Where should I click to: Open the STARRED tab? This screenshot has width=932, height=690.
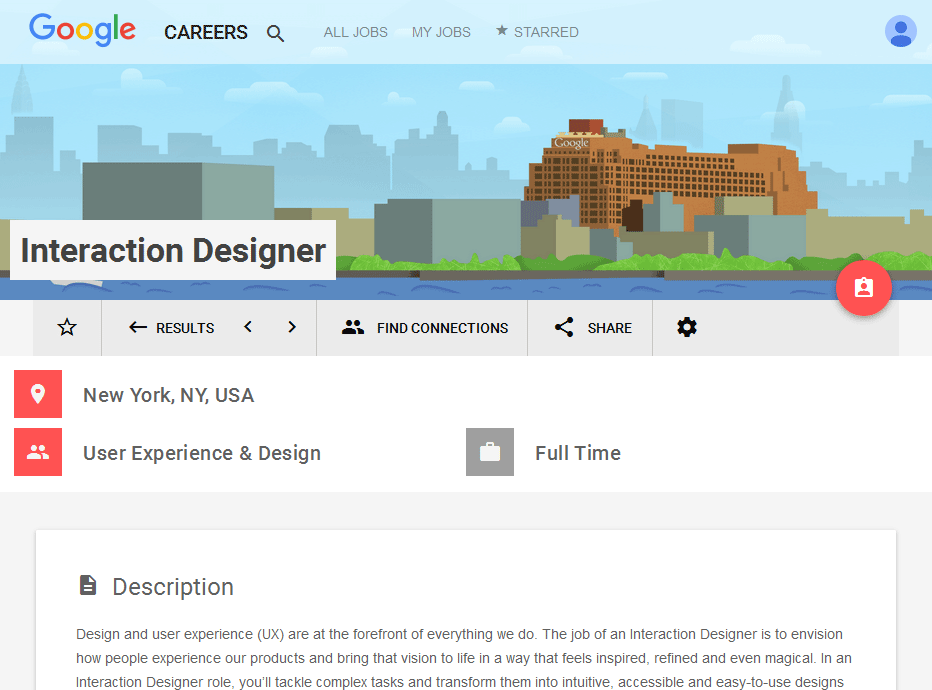(x=537, y=32)
